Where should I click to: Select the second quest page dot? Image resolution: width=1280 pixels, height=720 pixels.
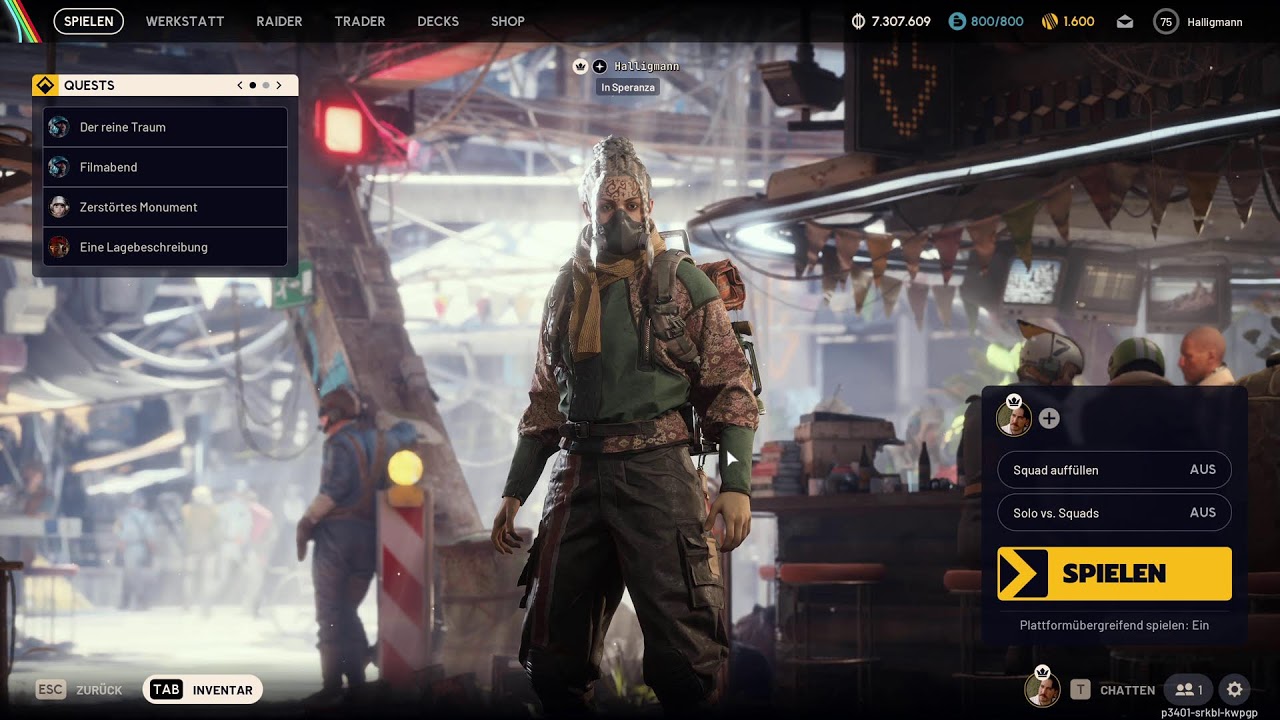coord(265,86)
